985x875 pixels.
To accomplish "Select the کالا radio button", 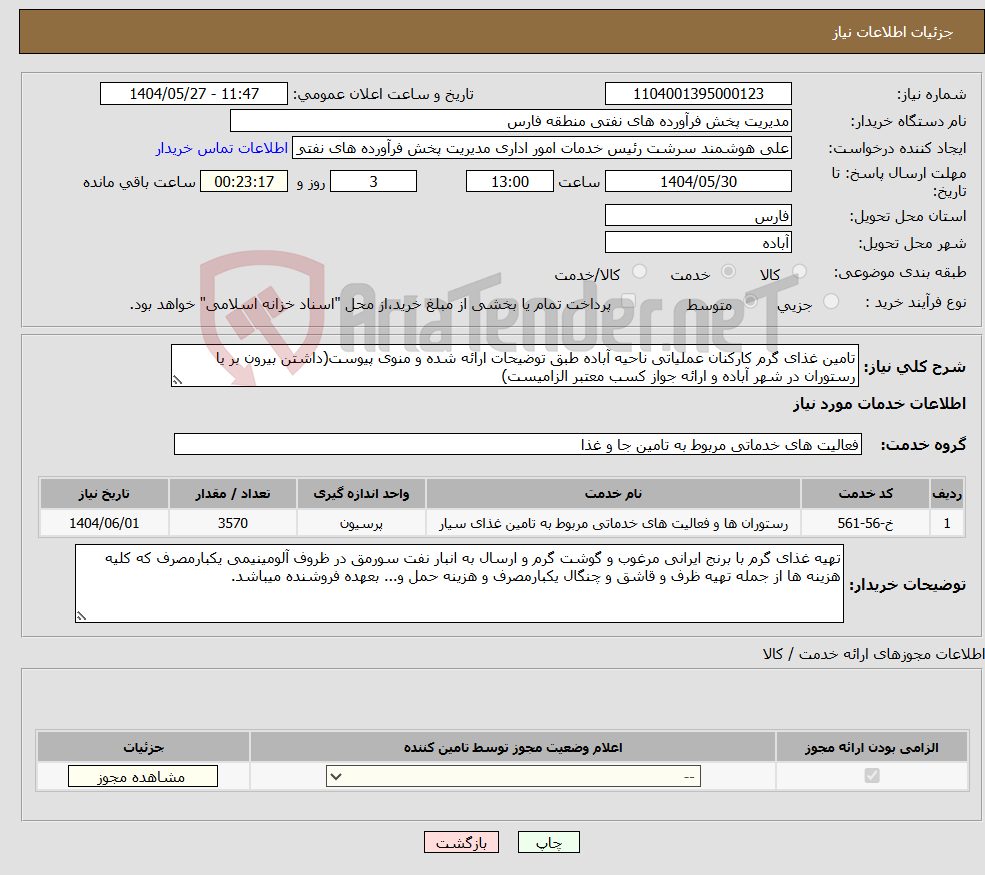I will point(799,270).
